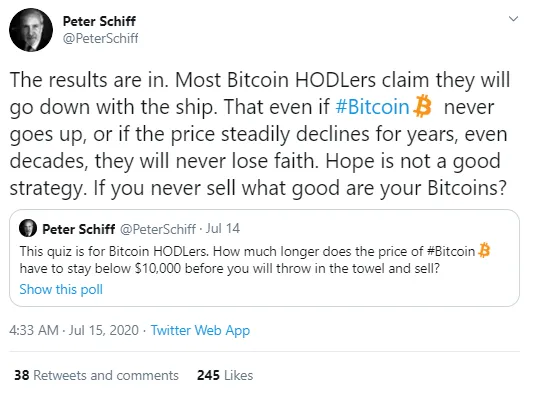Viewport: 533px width, 394px height.
Task: Open the small avatar in quoted tweet
Action: tap(28, 228)
